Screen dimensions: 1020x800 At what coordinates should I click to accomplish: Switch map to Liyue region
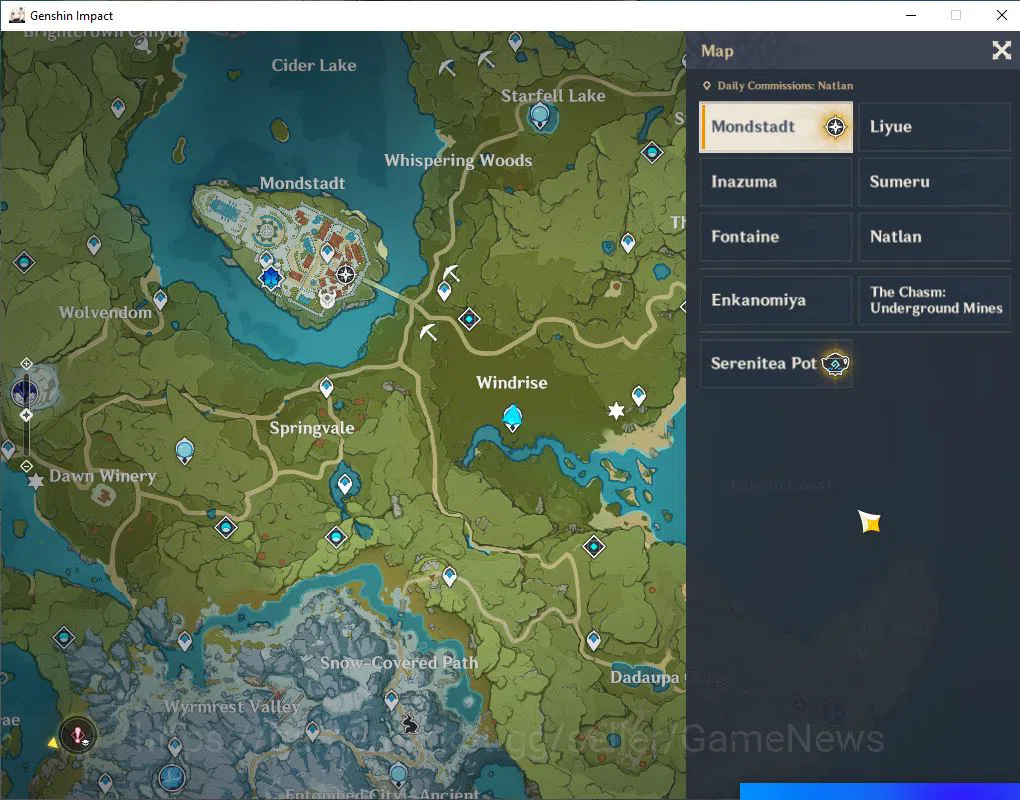click(x=935, y=127)
